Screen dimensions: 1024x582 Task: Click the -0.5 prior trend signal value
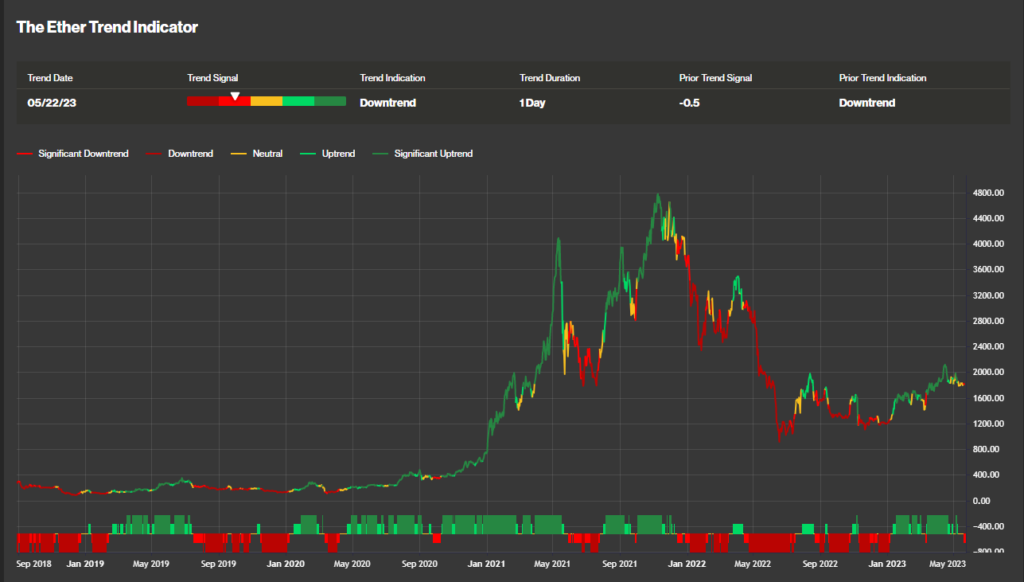(x=690, y=103)
